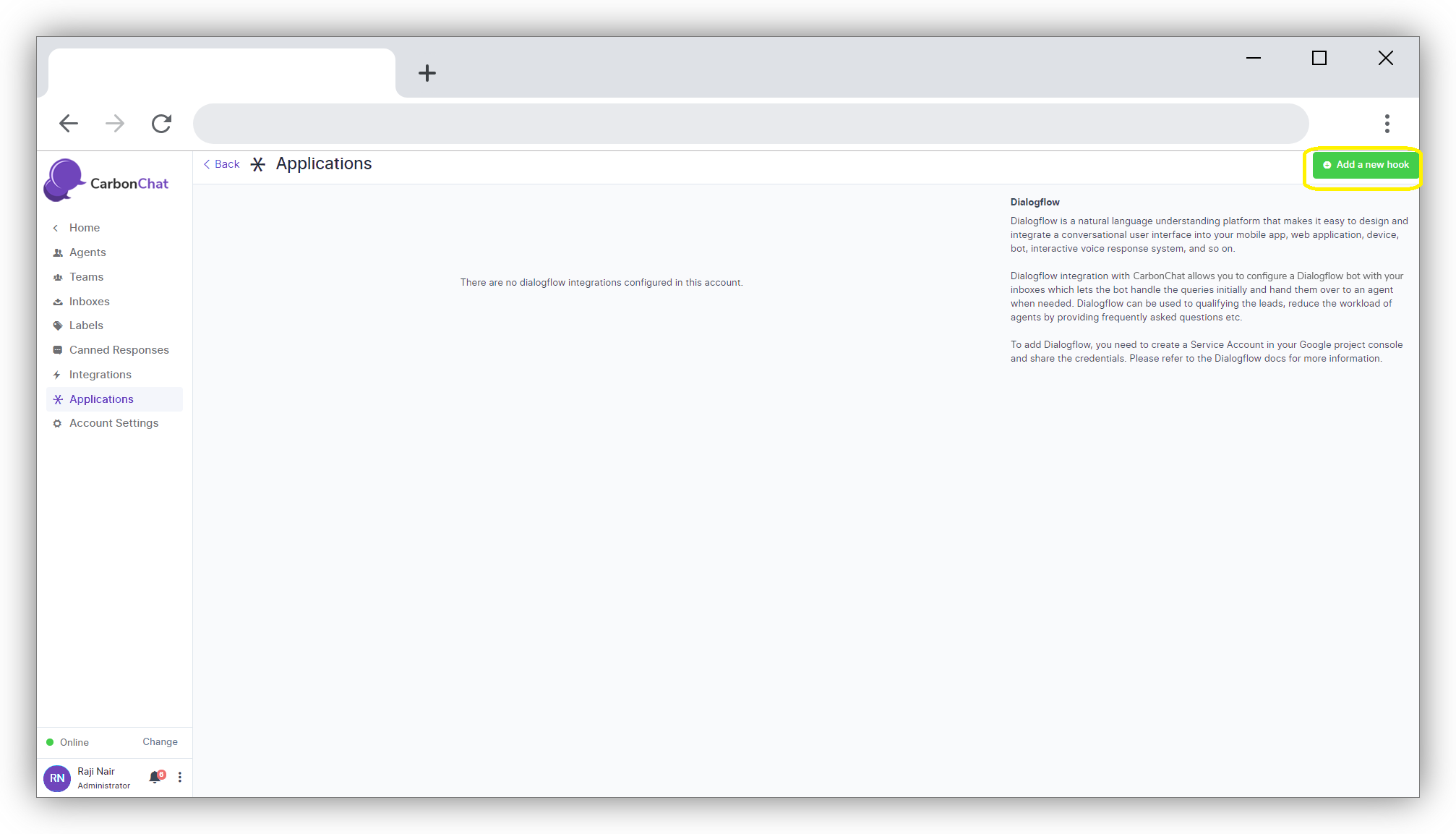Click the RN user avatar
This screenshot has height=834, width=1456.
tap(57, 778)
